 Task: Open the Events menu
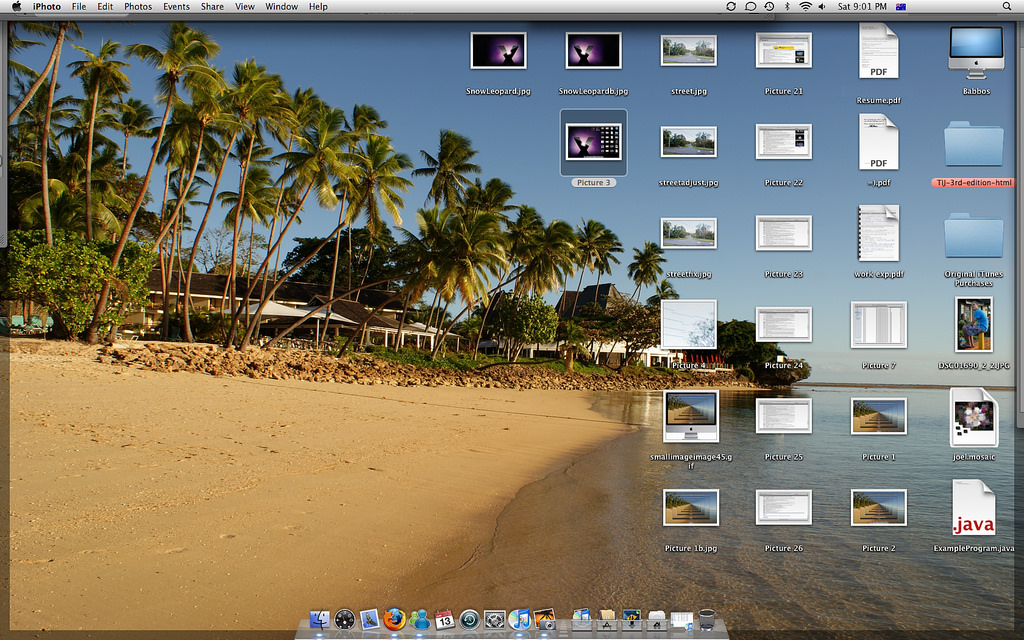(176, 6)
